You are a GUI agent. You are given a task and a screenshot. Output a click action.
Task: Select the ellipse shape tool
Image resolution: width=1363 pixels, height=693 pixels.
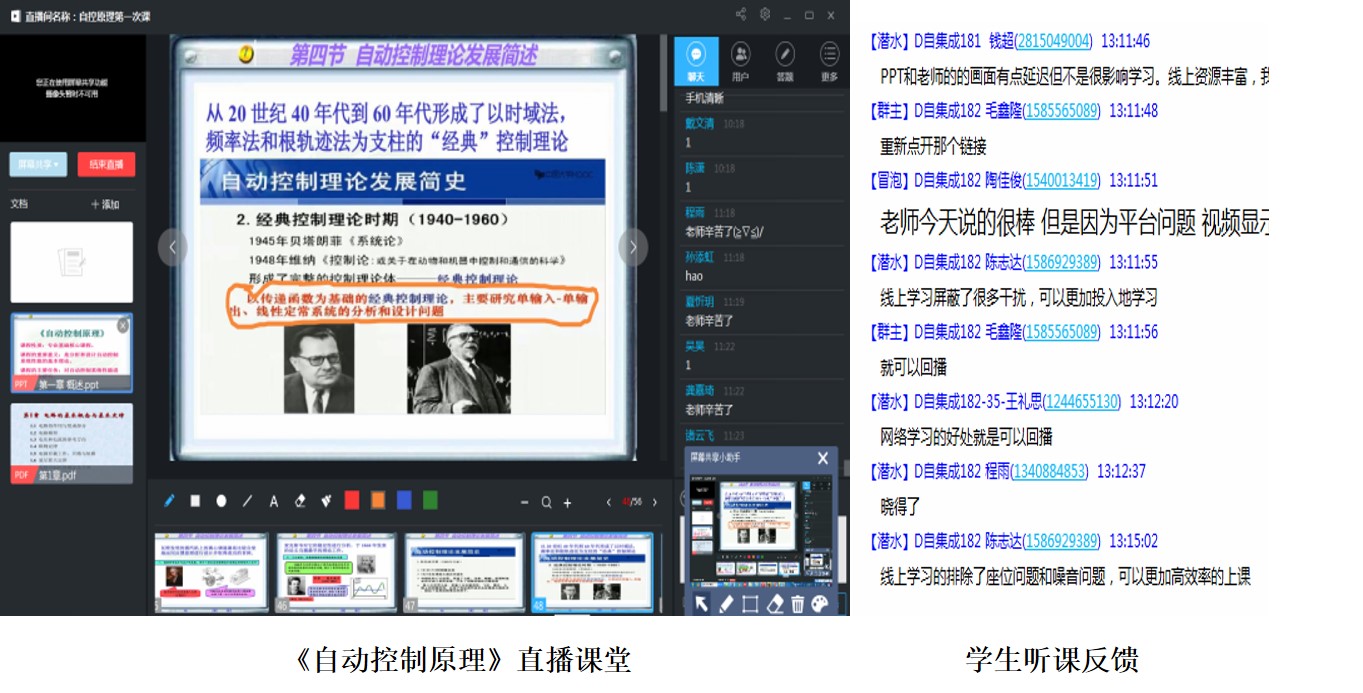pos(221,501)
